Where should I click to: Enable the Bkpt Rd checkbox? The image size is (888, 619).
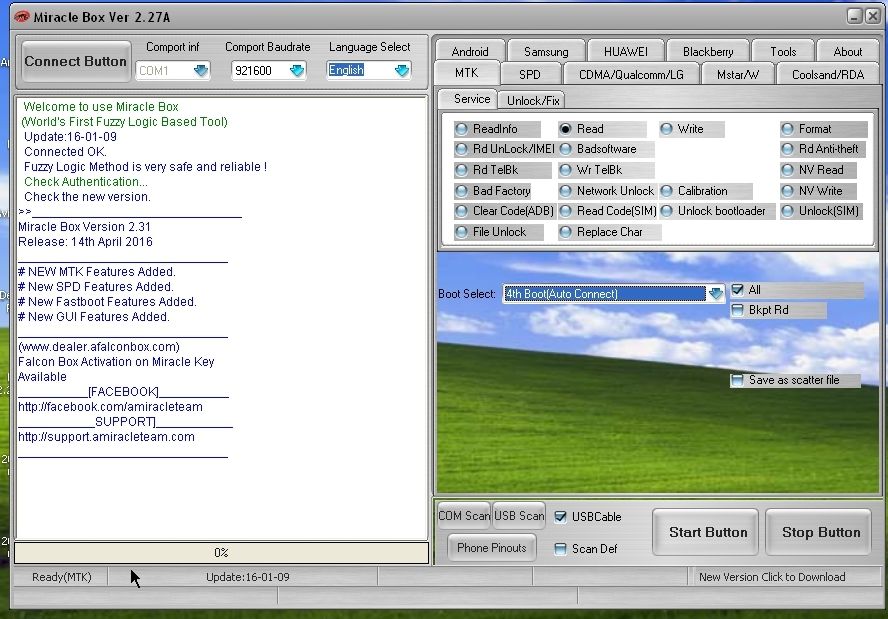tap(737, 310)
